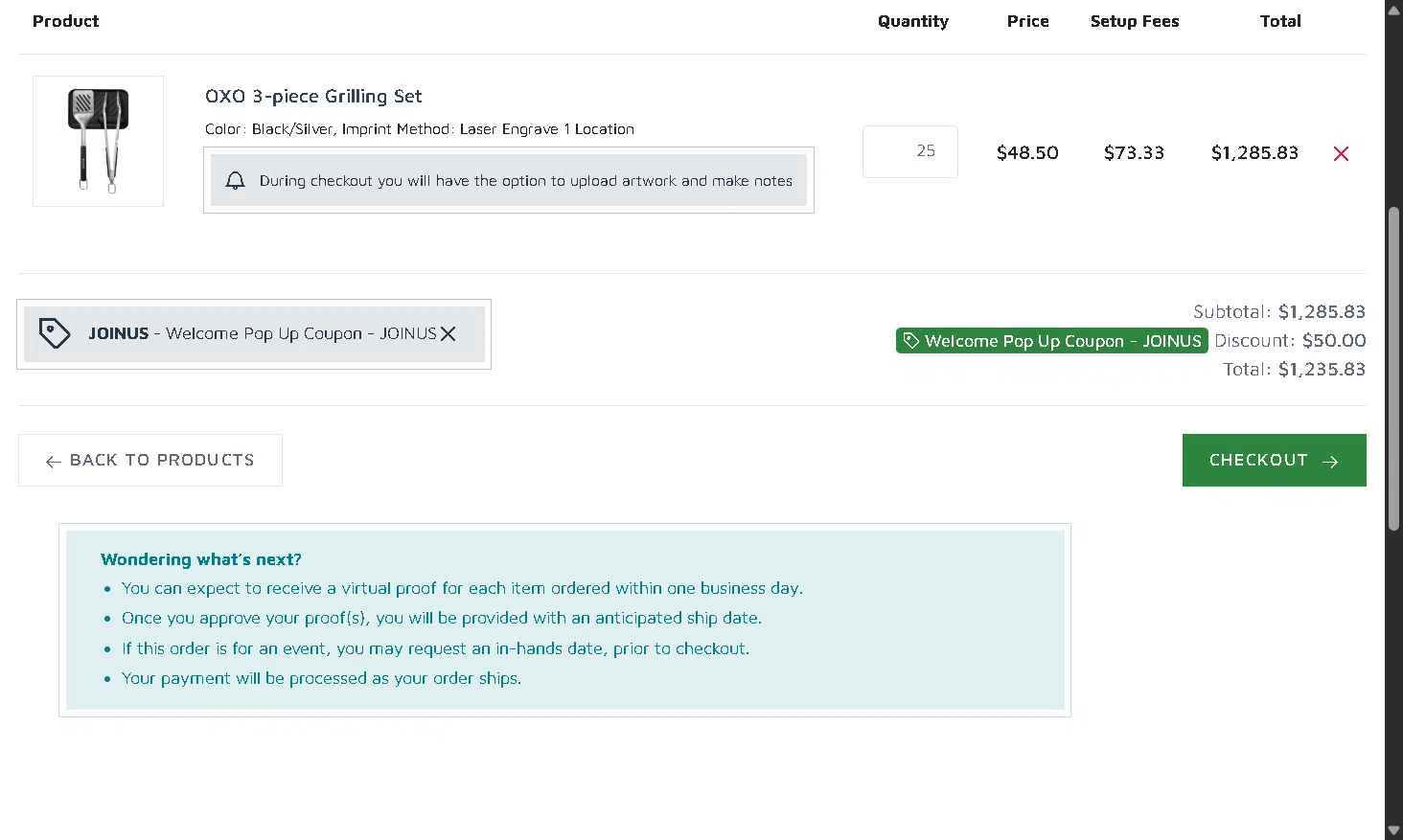Click the order Total: $1,235.83 line
Image resolution: width=1403 pixels, height=840 pixels.
1294,369
